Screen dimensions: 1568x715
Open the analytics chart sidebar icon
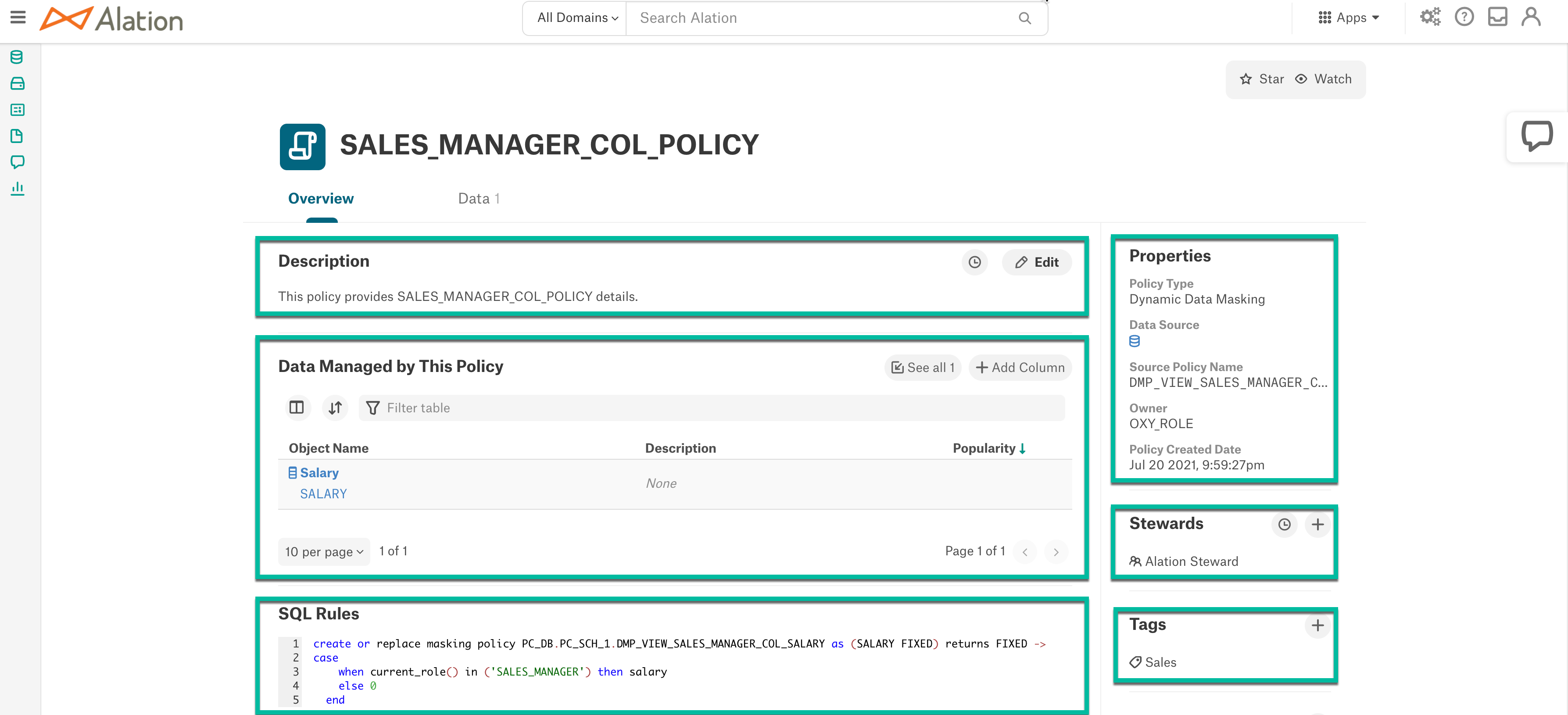pos(17,188)
